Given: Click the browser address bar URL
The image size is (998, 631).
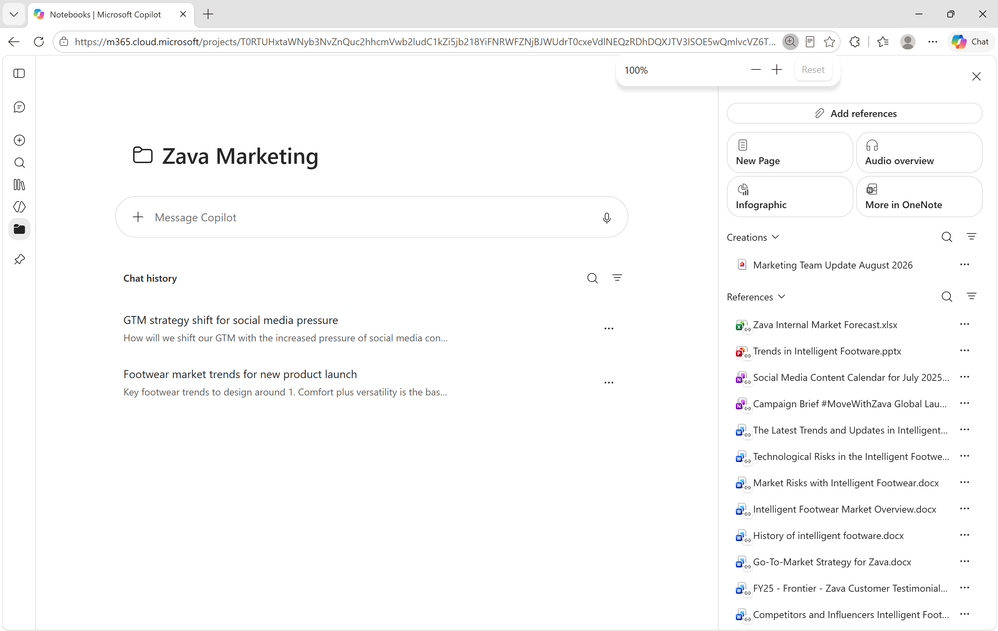Looking at the screenshot, I should [x=425, y=42].
